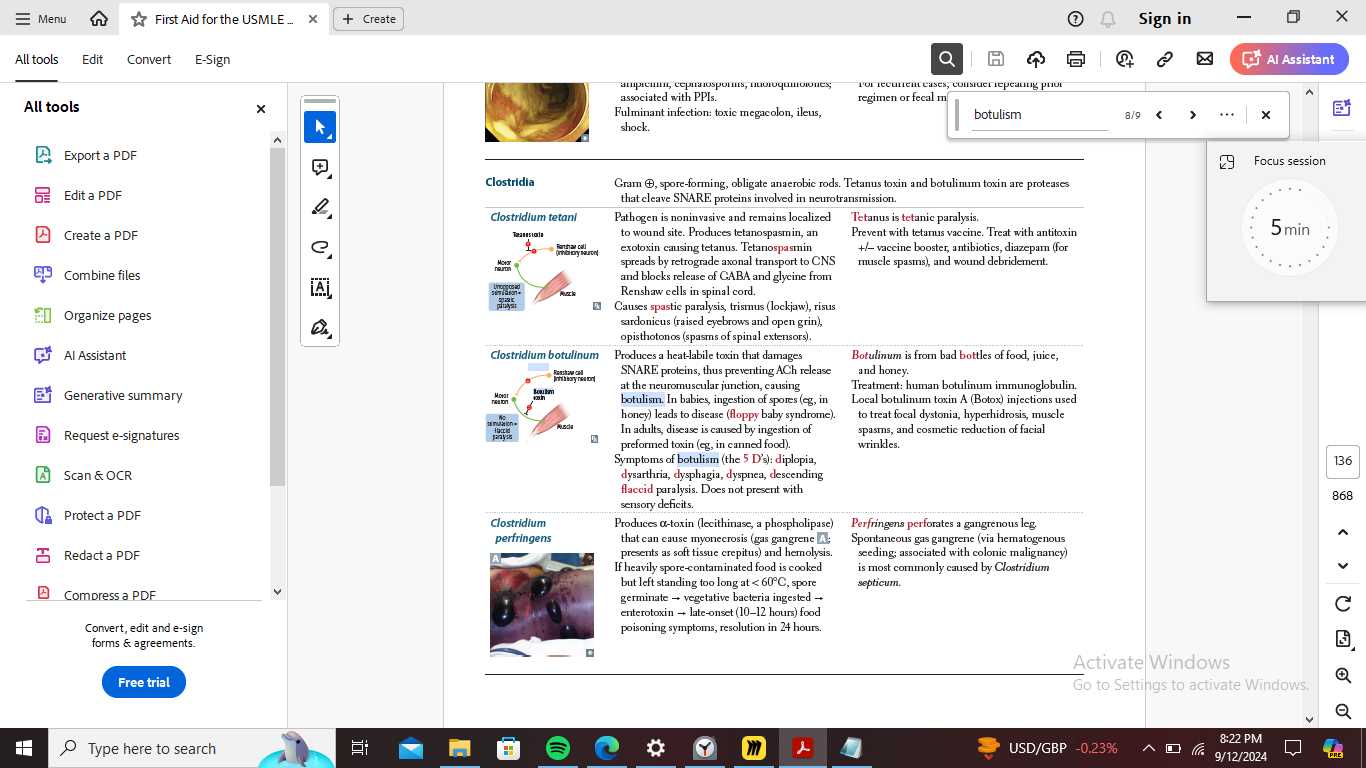The image size is (1366, 768).
Task: Open the Home view icon
Action: [99, 19]
